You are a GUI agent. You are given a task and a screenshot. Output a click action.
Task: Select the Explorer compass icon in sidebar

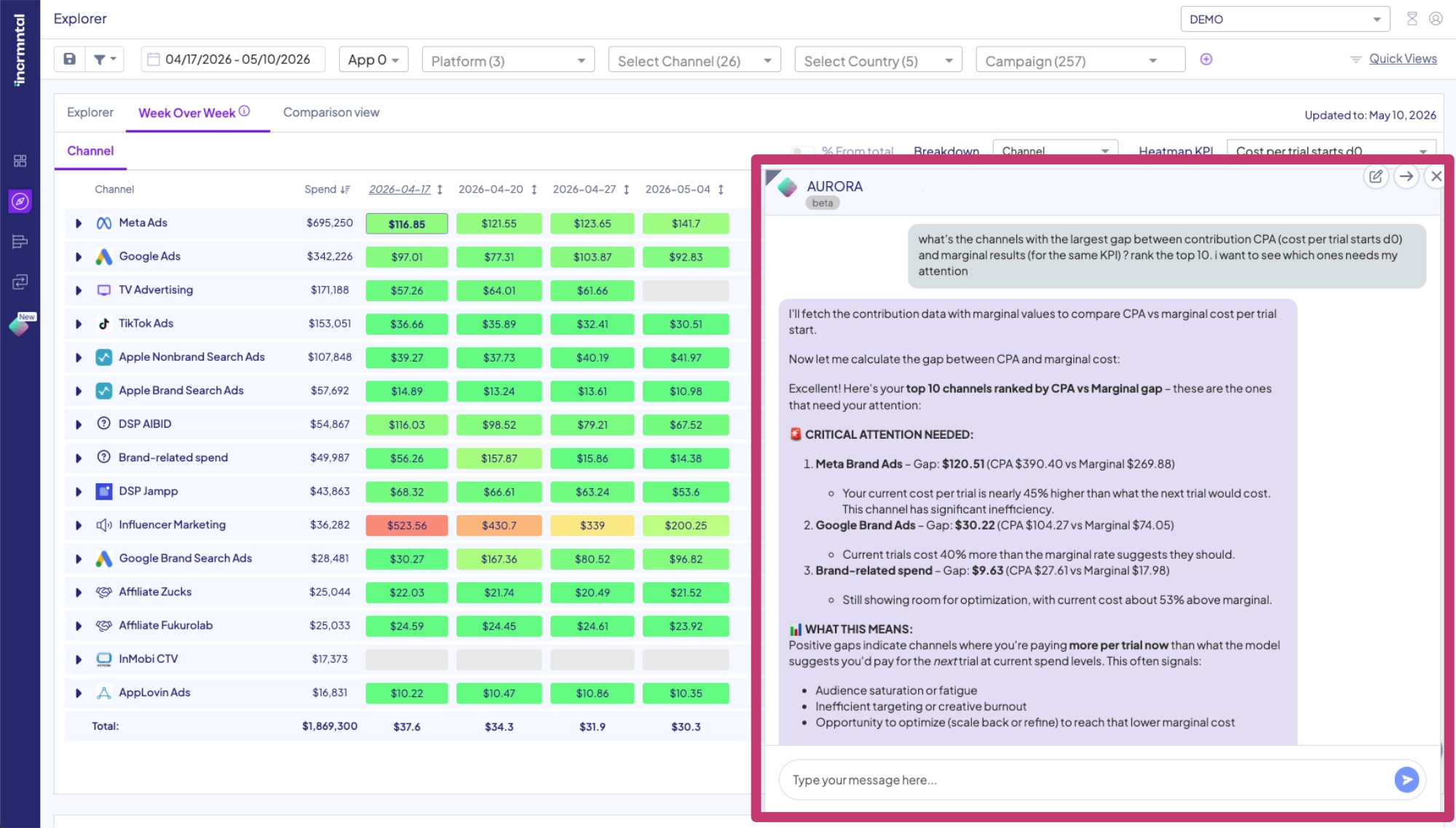[x=20, y=201]
